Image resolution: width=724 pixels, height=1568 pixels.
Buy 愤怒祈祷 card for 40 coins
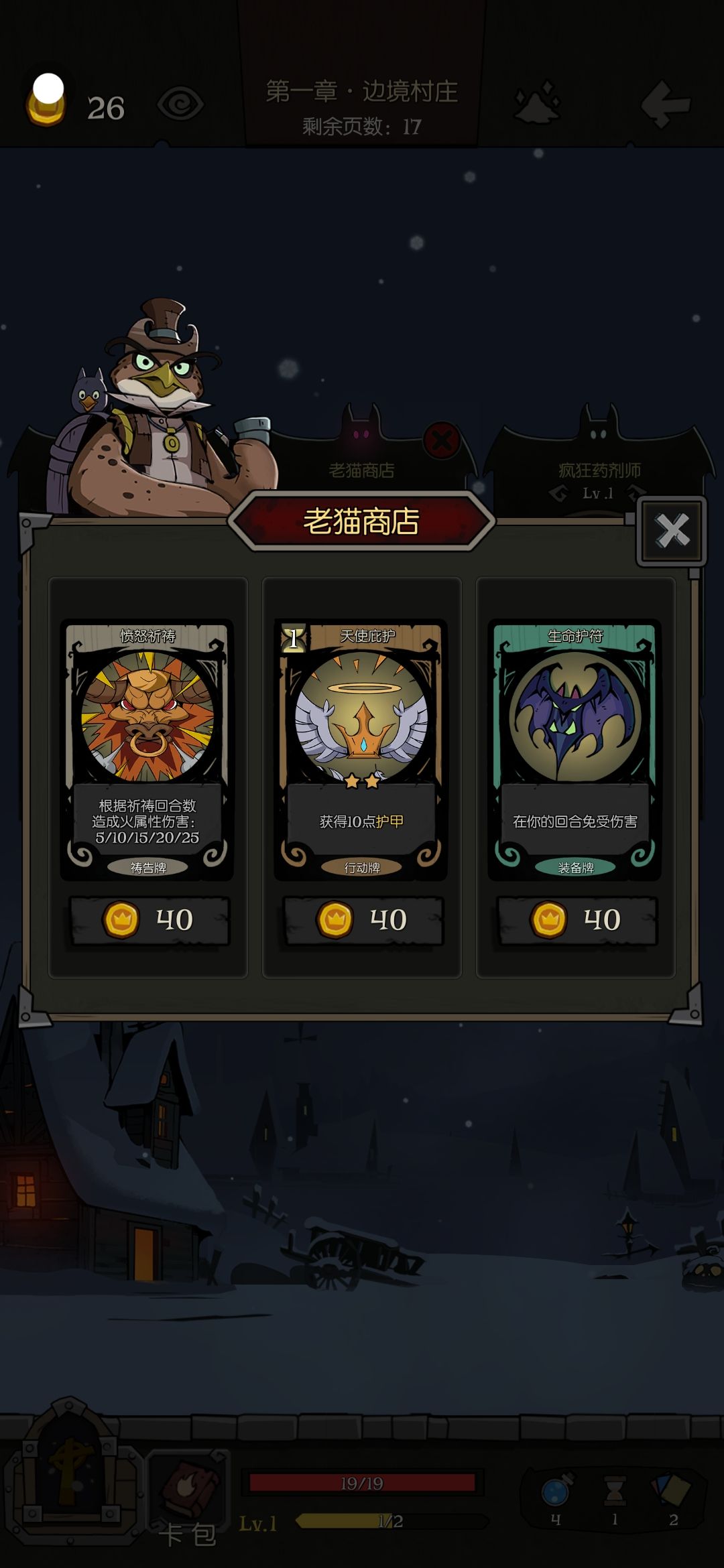click(x=149, y=920)
